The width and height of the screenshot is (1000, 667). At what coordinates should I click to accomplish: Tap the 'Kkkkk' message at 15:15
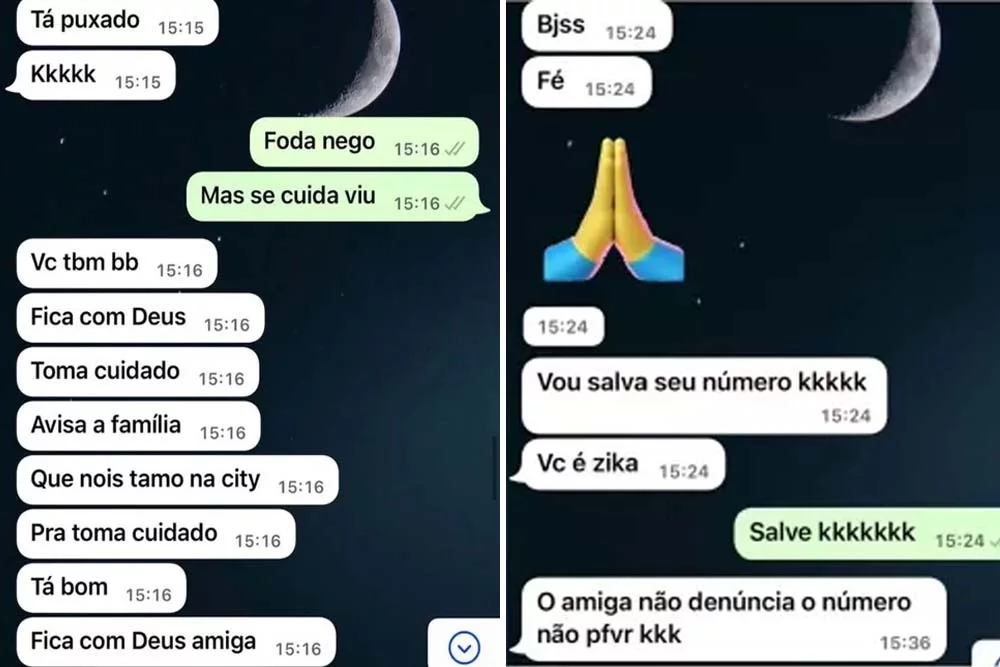tap(91, 75)
